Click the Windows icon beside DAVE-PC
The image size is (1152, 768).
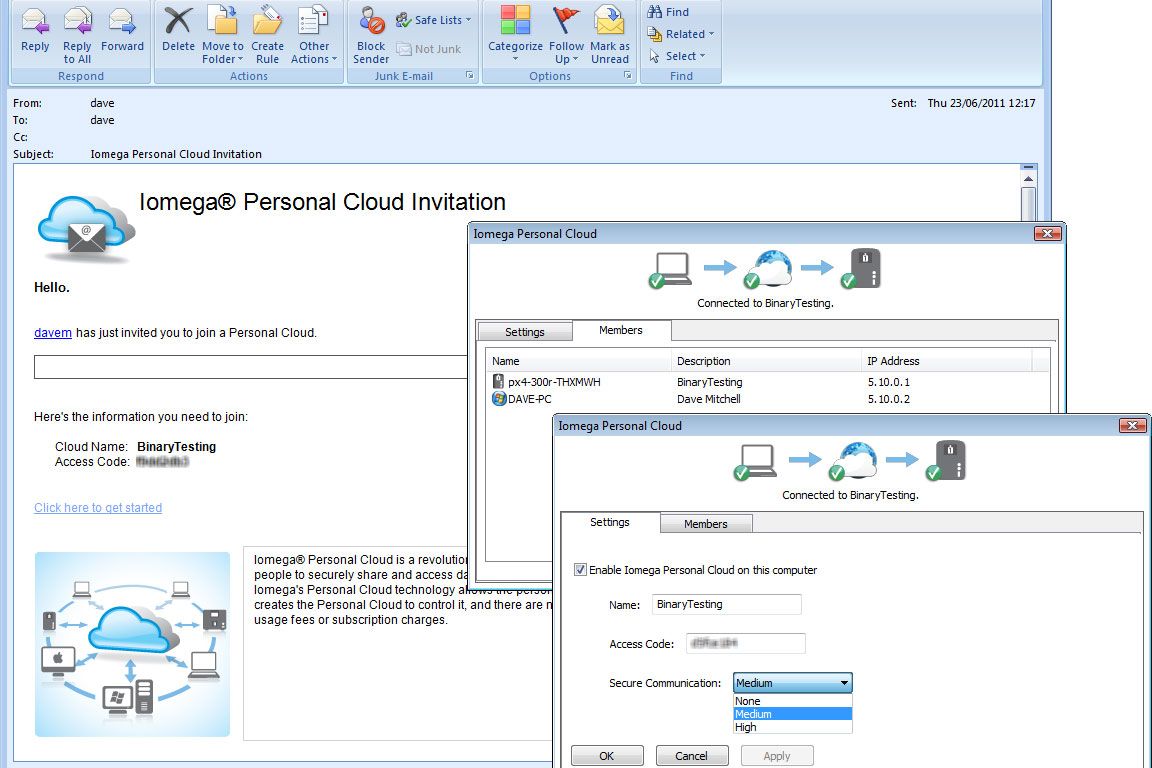tap(499, 399)
